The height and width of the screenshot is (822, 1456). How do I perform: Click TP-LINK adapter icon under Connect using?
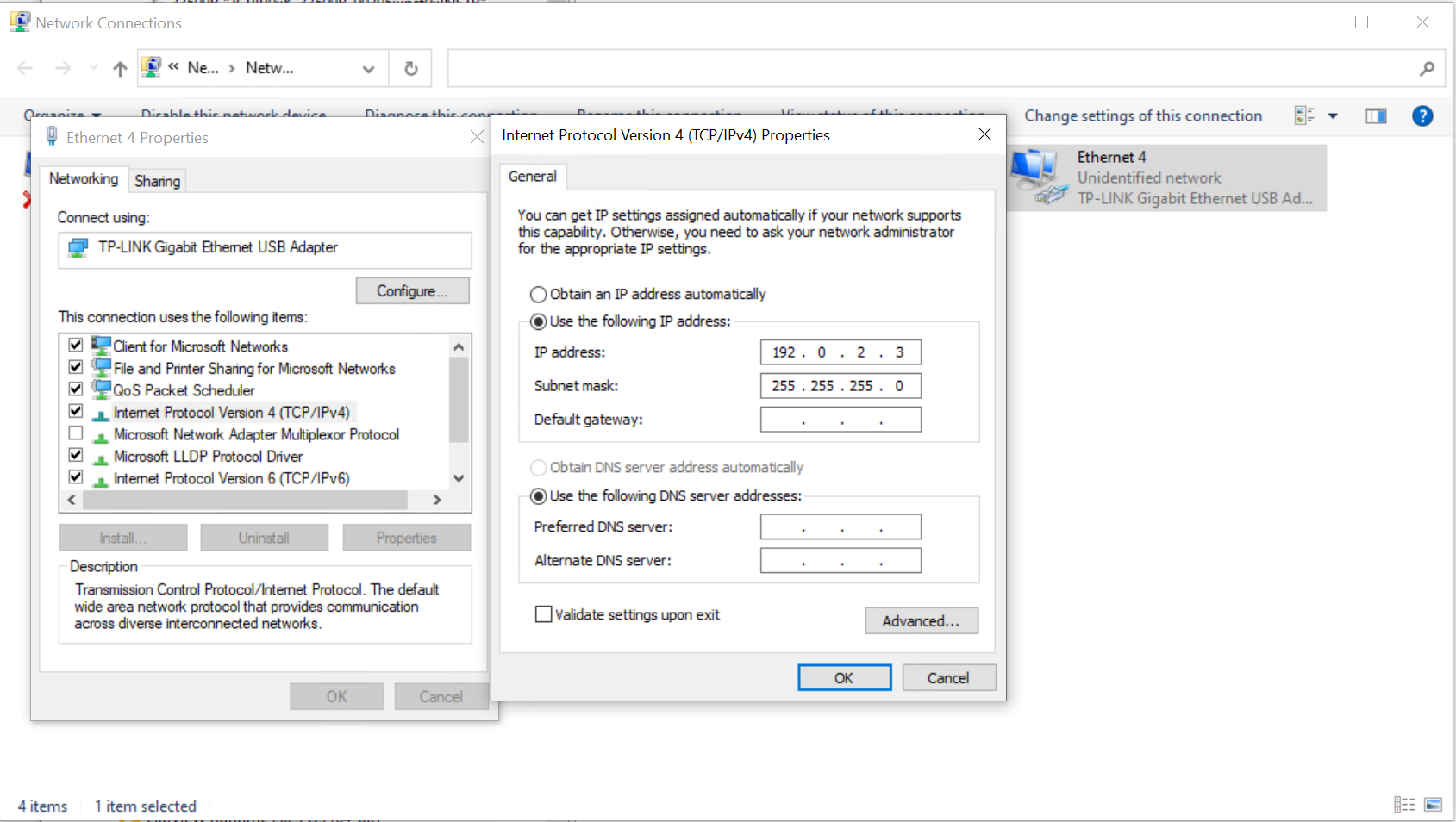tap(78, 248)
